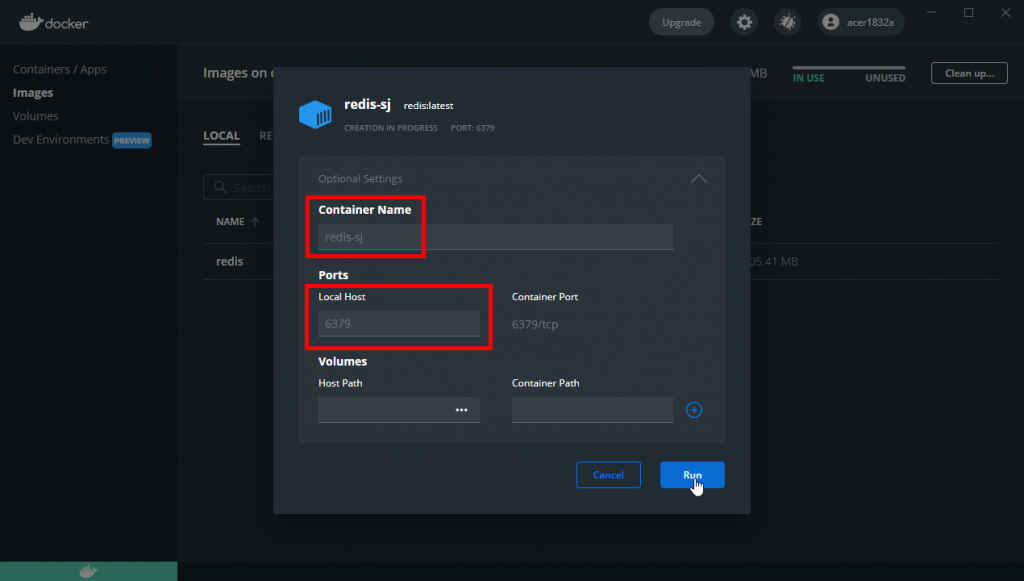Click the whale icon in green status bar

pos(88,571)
